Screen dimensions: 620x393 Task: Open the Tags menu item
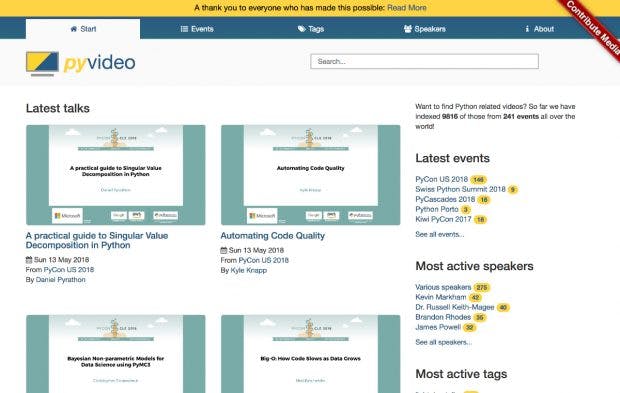311,29
